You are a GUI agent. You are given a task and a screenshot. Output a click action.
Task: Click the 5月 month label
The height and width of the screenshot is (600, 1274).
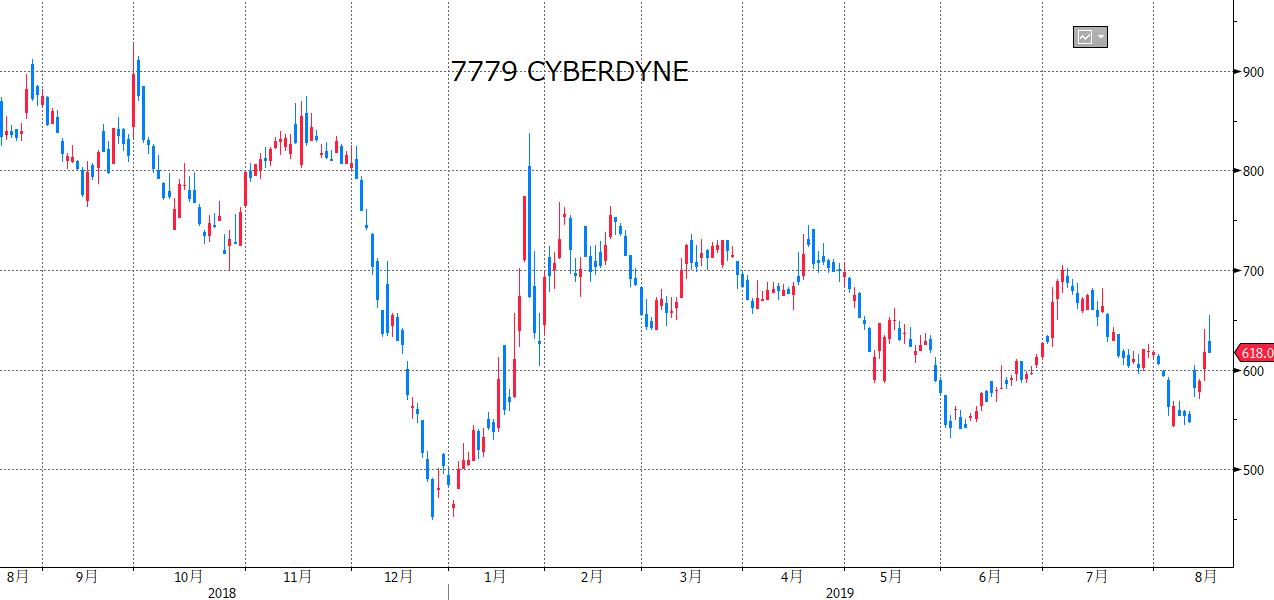tap(891, 577)
